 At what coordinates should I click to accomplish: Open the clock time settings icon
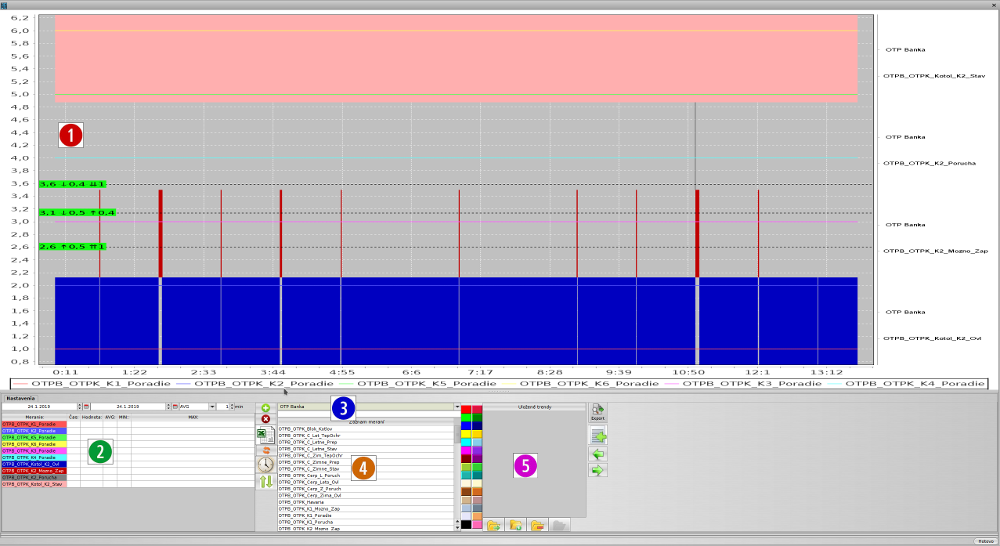265,465
